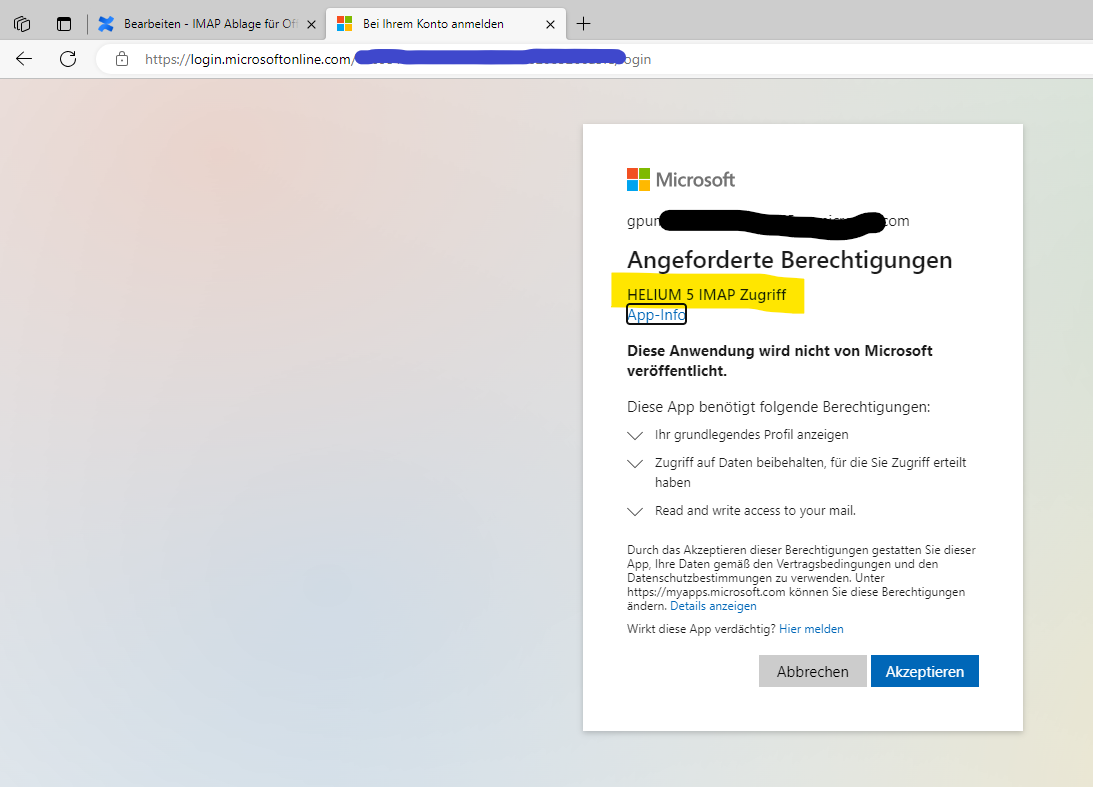The width and height of the screenshot is (1093, 787).
Task: Expand 'Read and write access to your mail'
Action: (x=635, y=511)
